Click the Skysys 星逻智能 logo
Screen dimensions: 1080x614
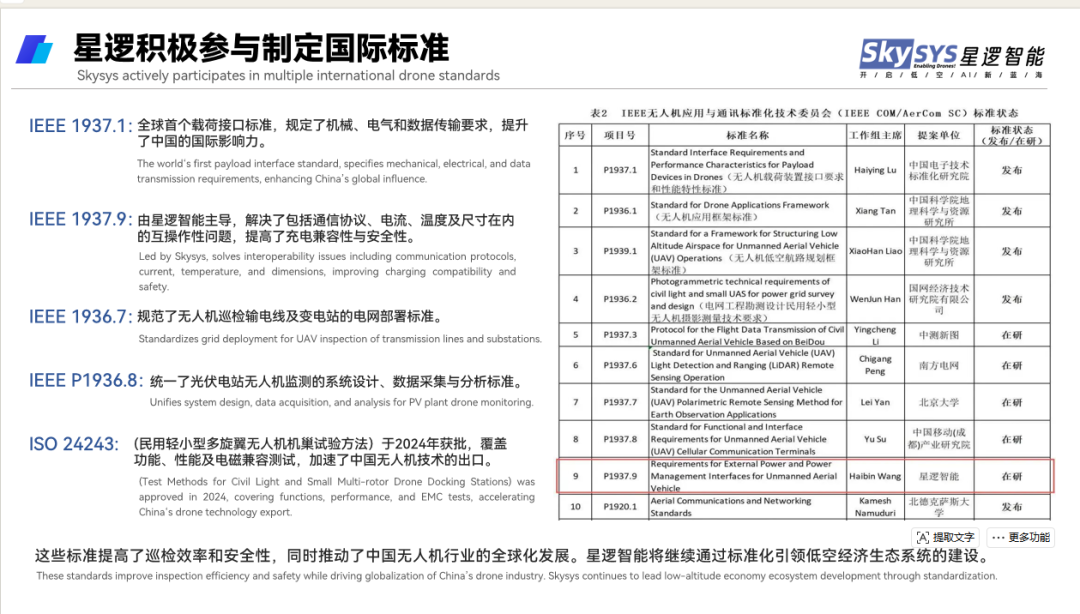[953, 57]
